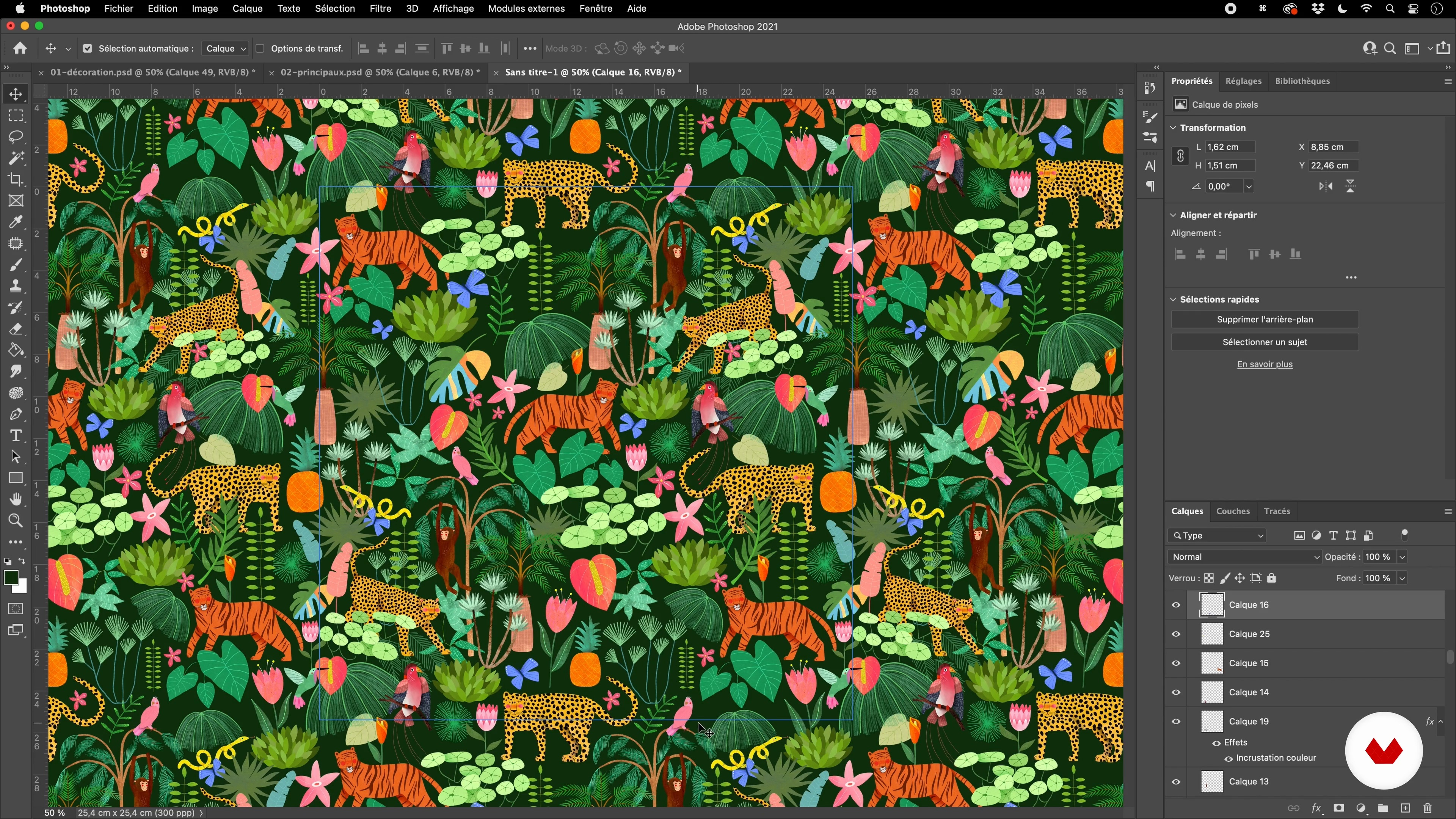The image size is (1456, 819).
Task: Select the Rectangular Marquee tool
Action: [16, 115]
